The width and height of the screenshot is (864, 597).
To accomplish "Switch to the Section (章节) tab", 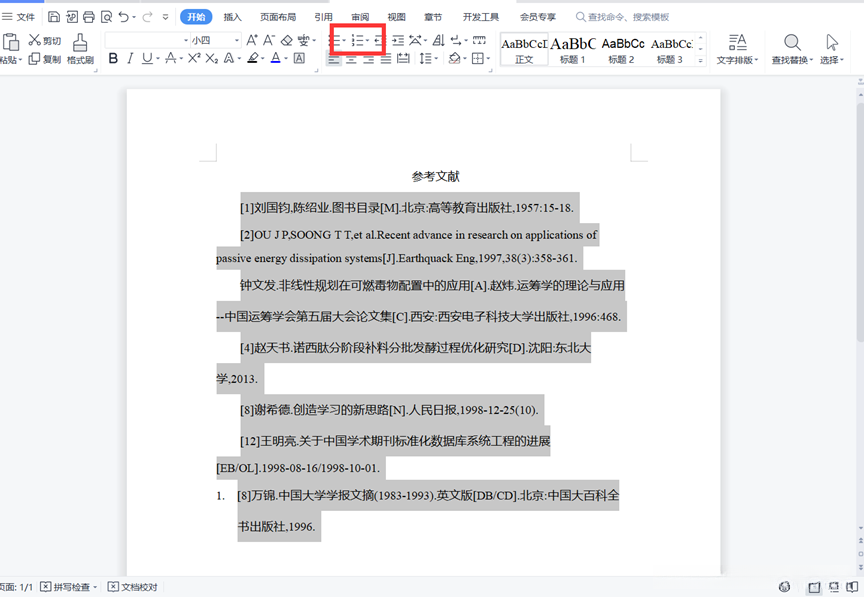I will point(433,17).
